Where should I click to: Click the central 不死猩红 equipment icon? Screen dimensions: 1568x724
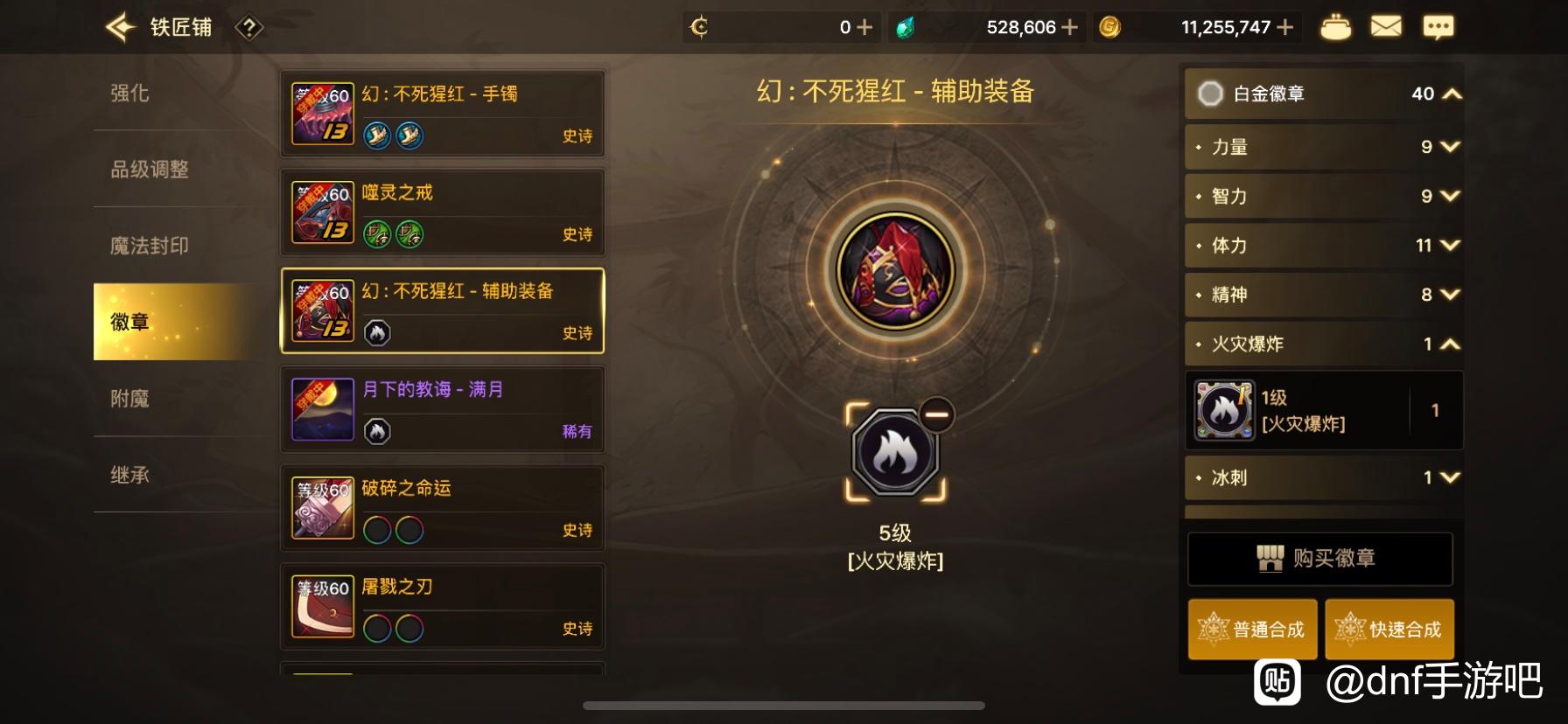[895, 271]
